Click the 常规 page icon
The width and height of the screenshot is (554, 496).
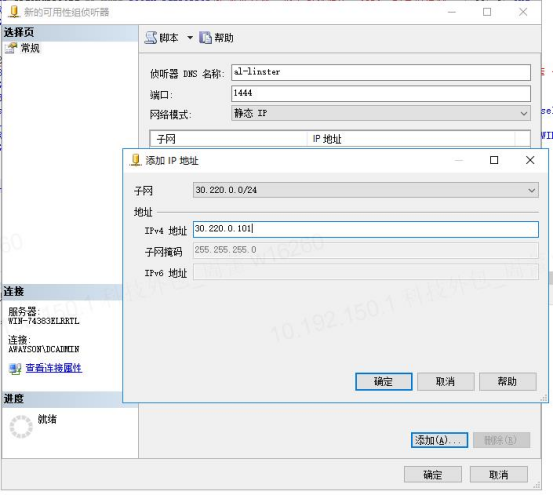pos(11,48)
